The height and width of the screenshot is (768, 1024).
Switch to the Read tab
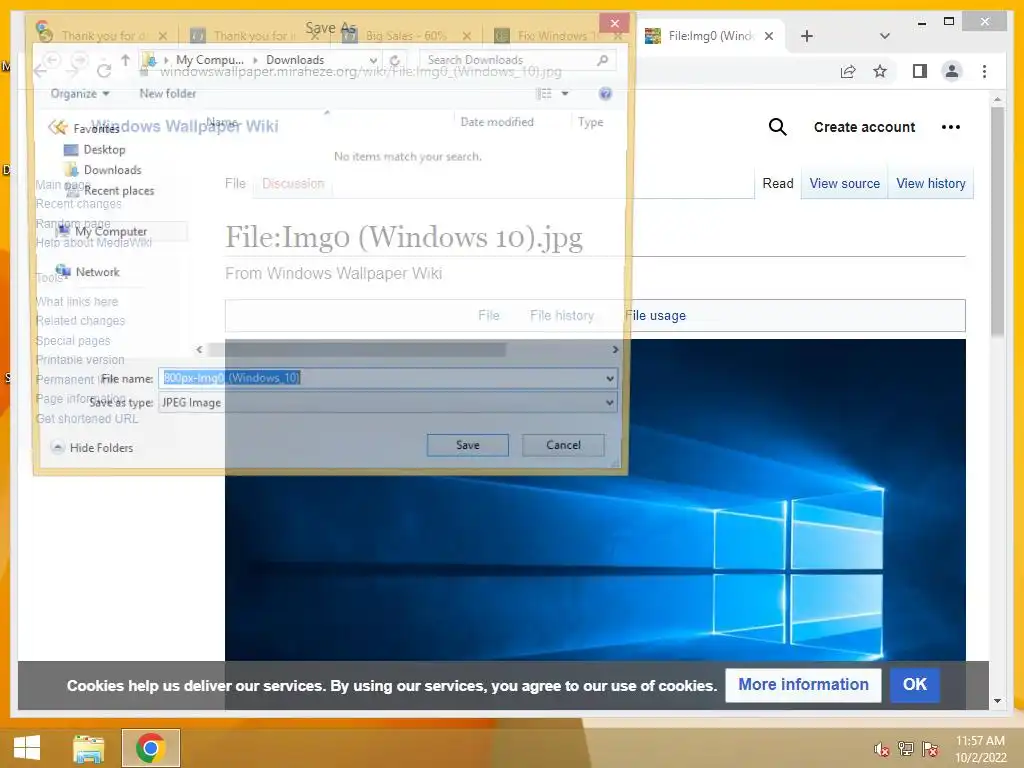(x=778, y=184)
